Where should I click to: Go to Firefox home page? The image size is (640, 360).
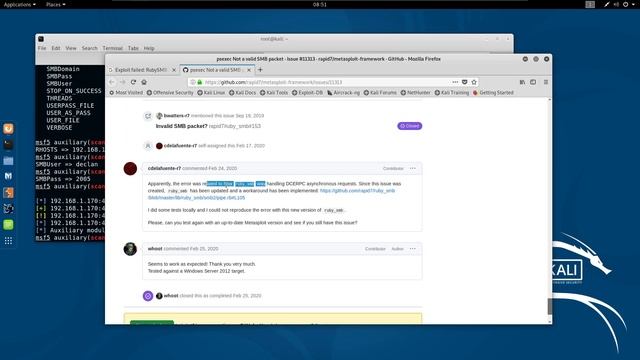click(144, 82)
